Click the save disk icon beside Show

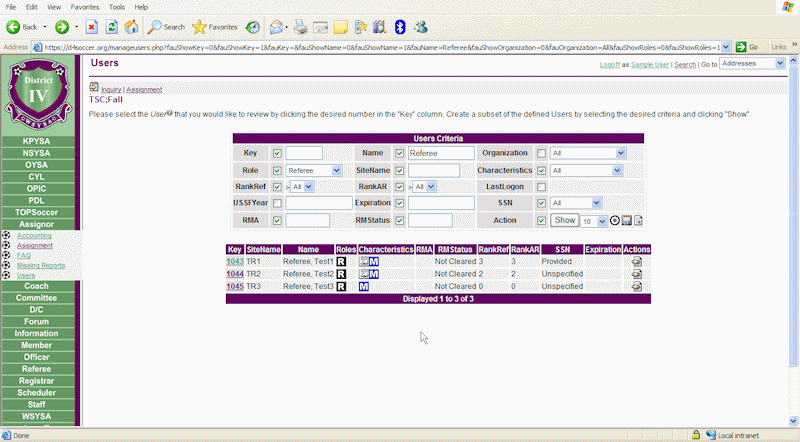[627, 220]
